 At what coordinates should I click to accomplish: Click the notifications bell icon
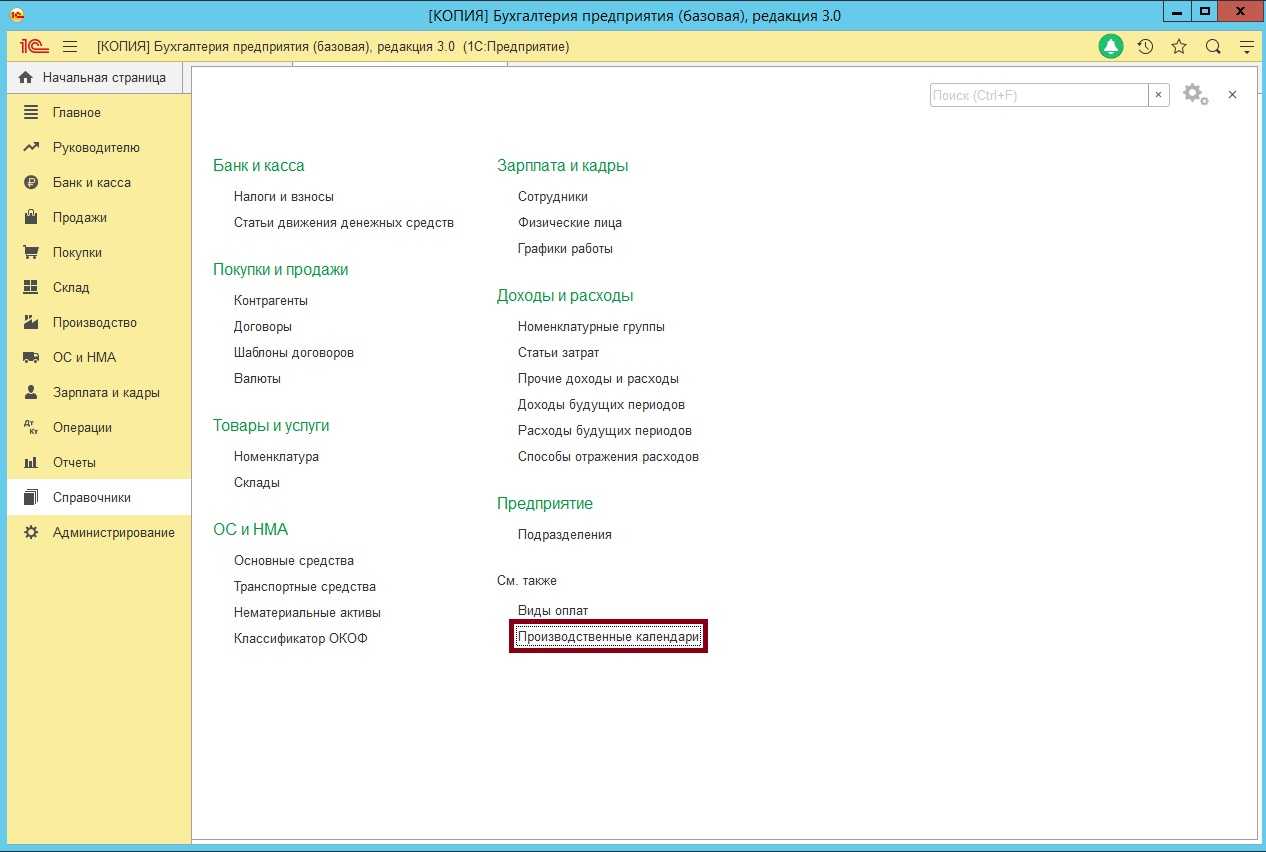point(1111,47)
